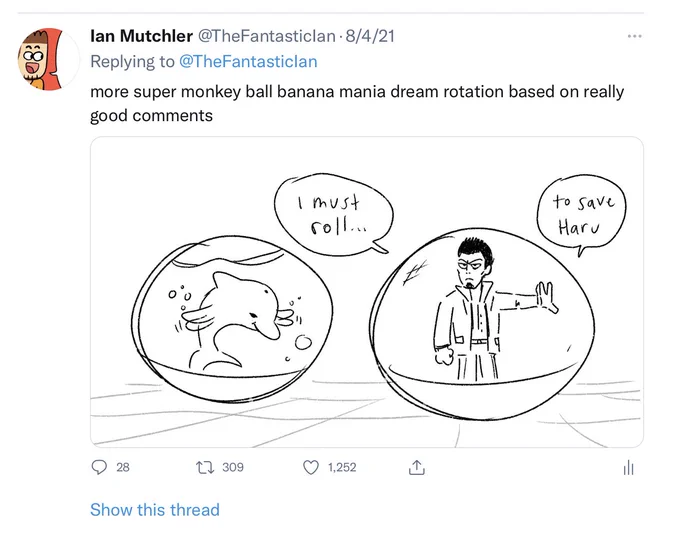
Task: Click the retweet count 309
Action: 233,467
